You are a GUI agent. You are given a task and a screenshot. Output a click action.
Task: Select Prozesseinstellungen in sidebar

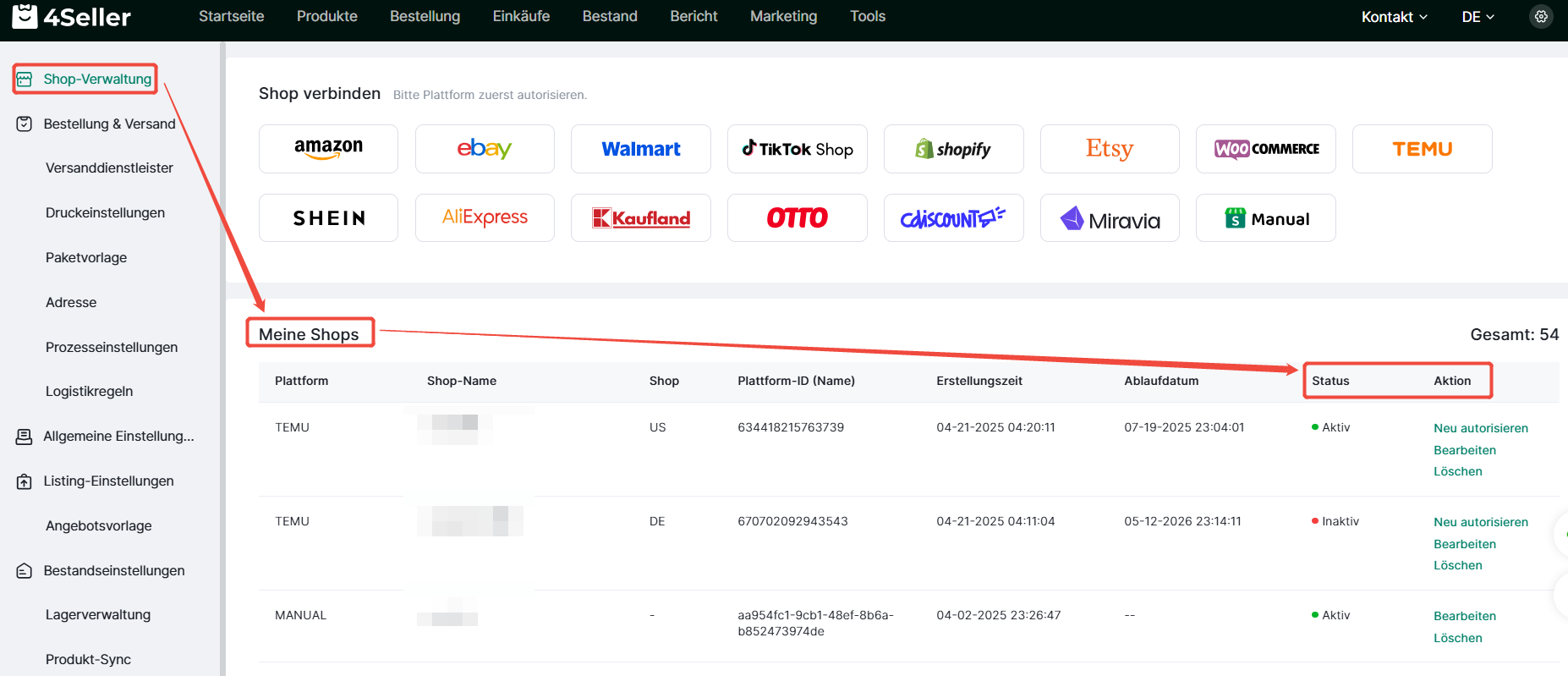click(x=112, y=347)
